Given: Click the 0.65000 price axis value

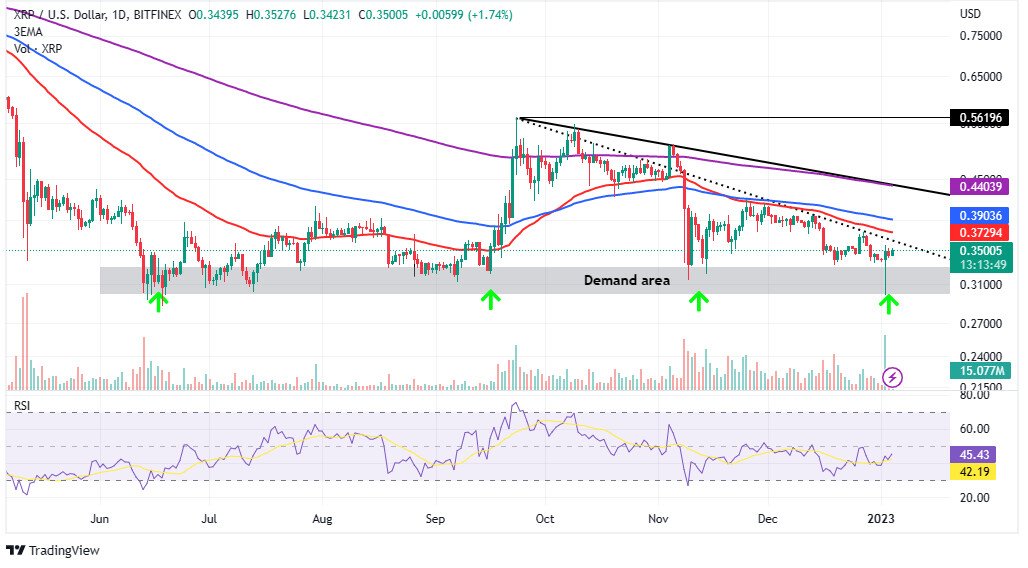Looking at the screenshot, I should [x=980, y=77].
